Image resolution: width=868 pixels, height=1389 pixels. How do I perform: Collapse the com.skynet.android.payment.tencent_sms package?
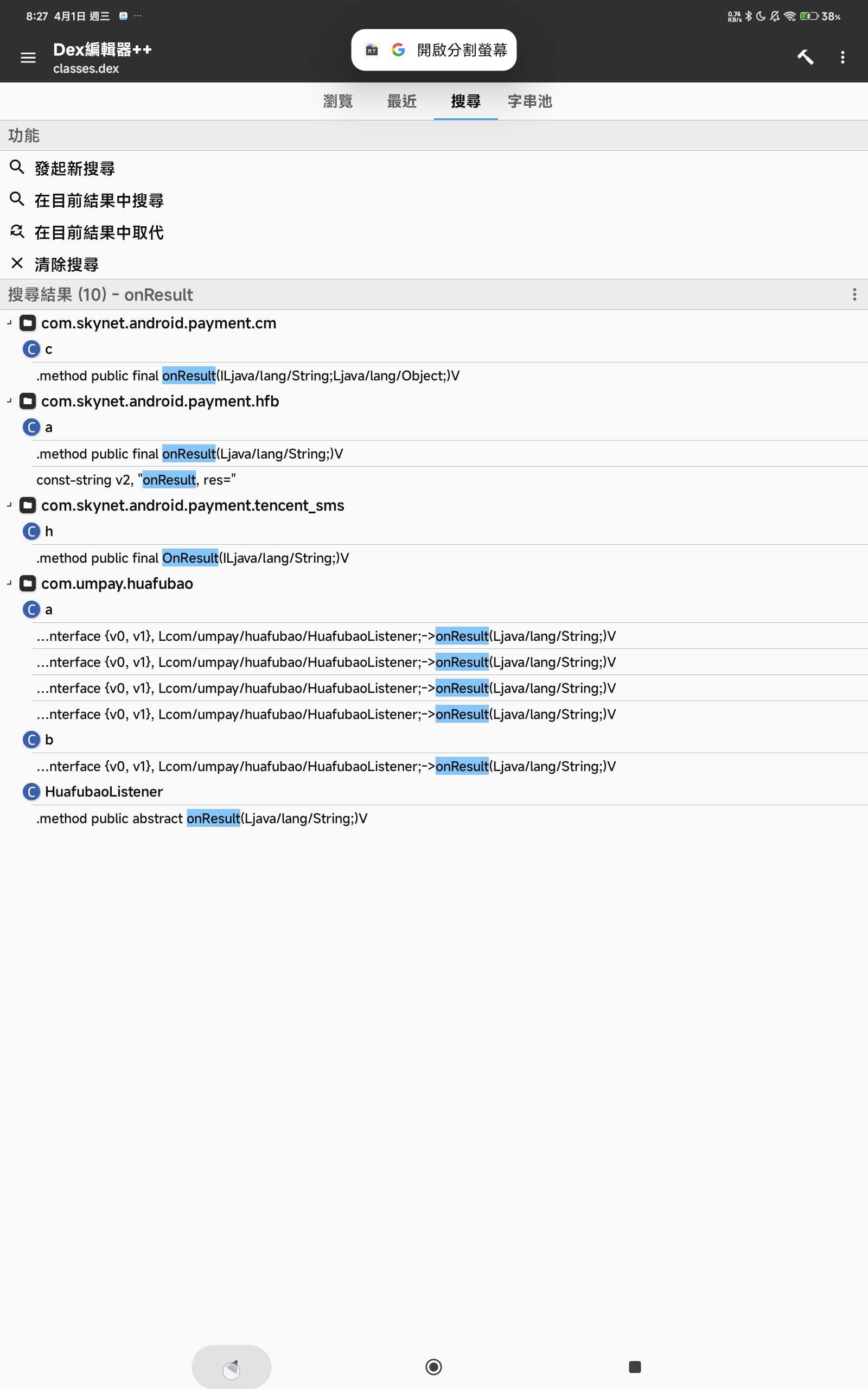pos(9,506)
